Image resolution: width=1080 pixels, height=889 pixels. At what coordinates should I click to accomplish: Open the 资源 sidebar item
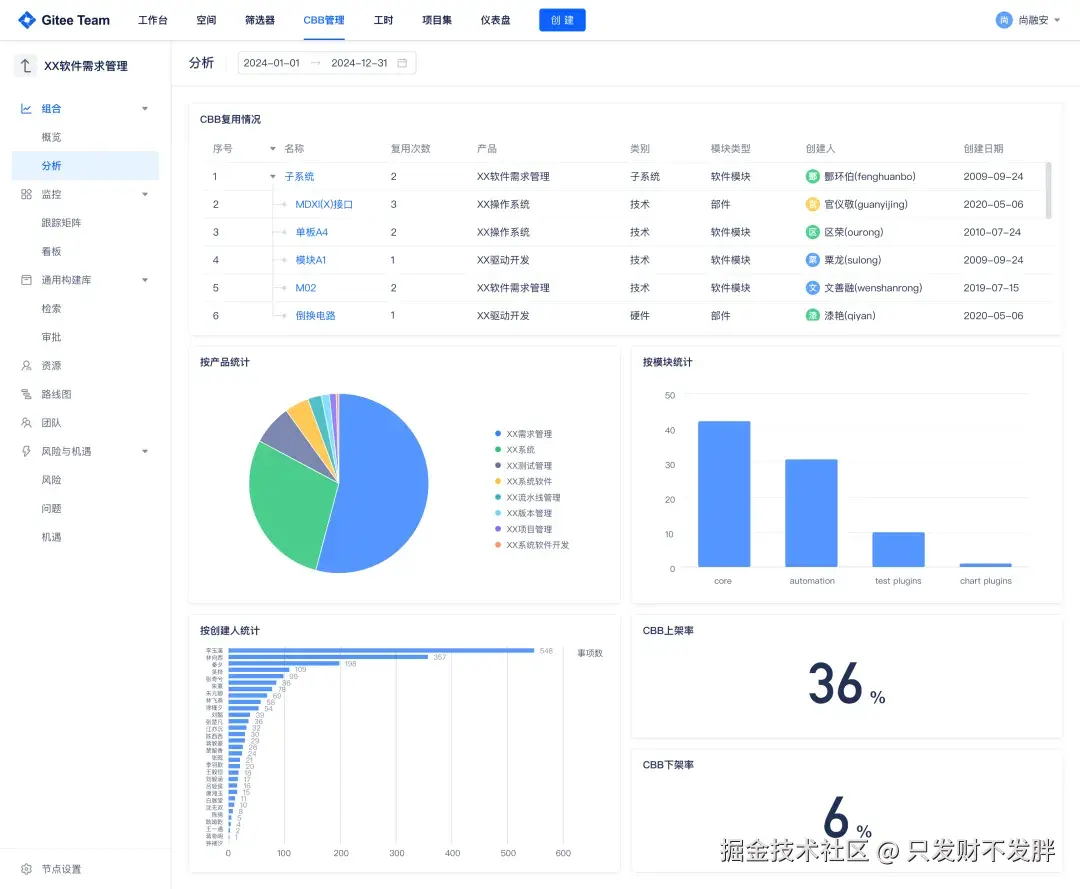[x=51, y=366]
